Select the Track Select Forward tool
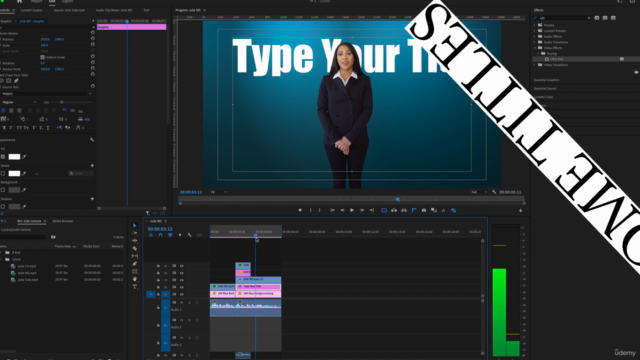The image size is (640, 360). click(135, 233)
